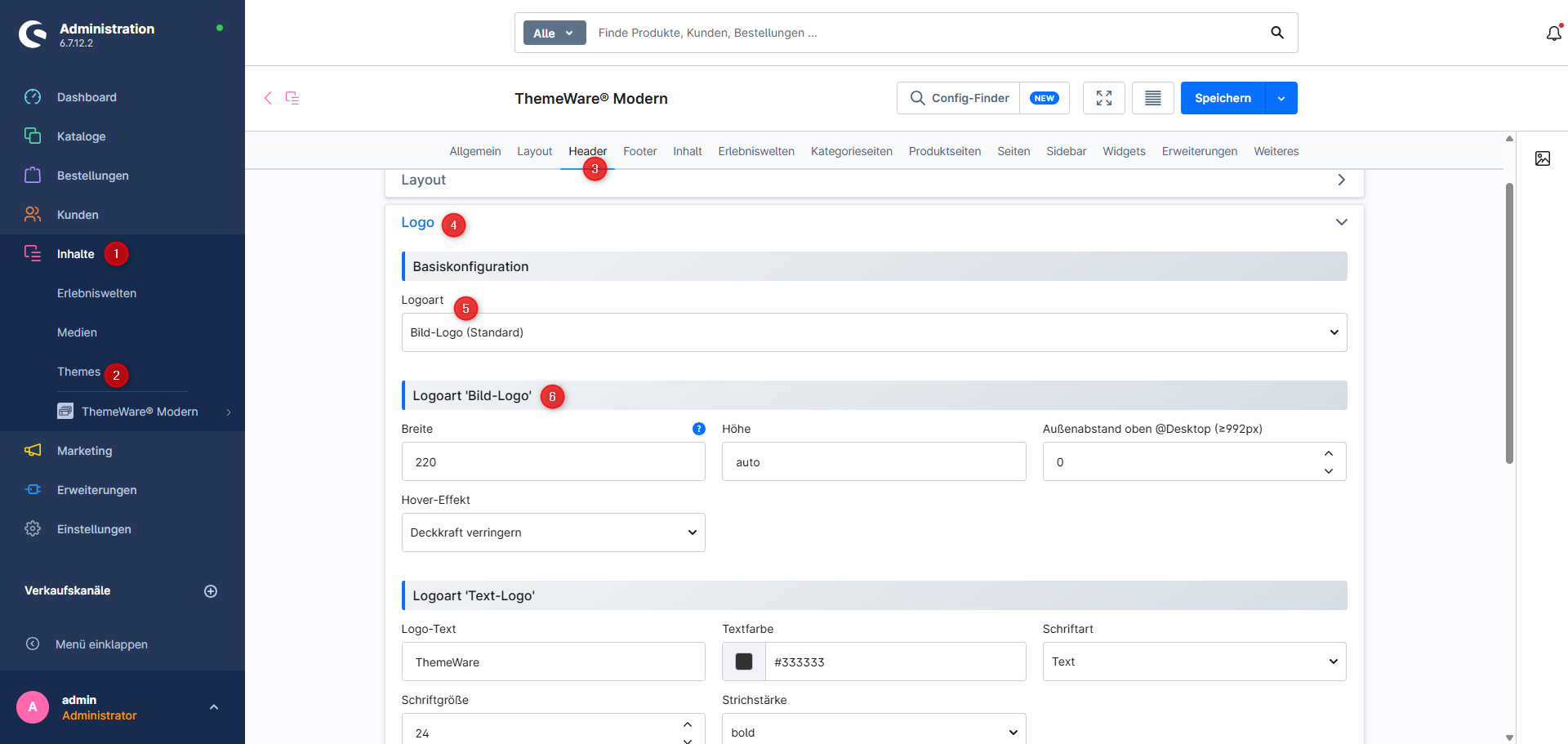Open the media image sidebar icon
1568x744 pixels.
(1543, 158)
